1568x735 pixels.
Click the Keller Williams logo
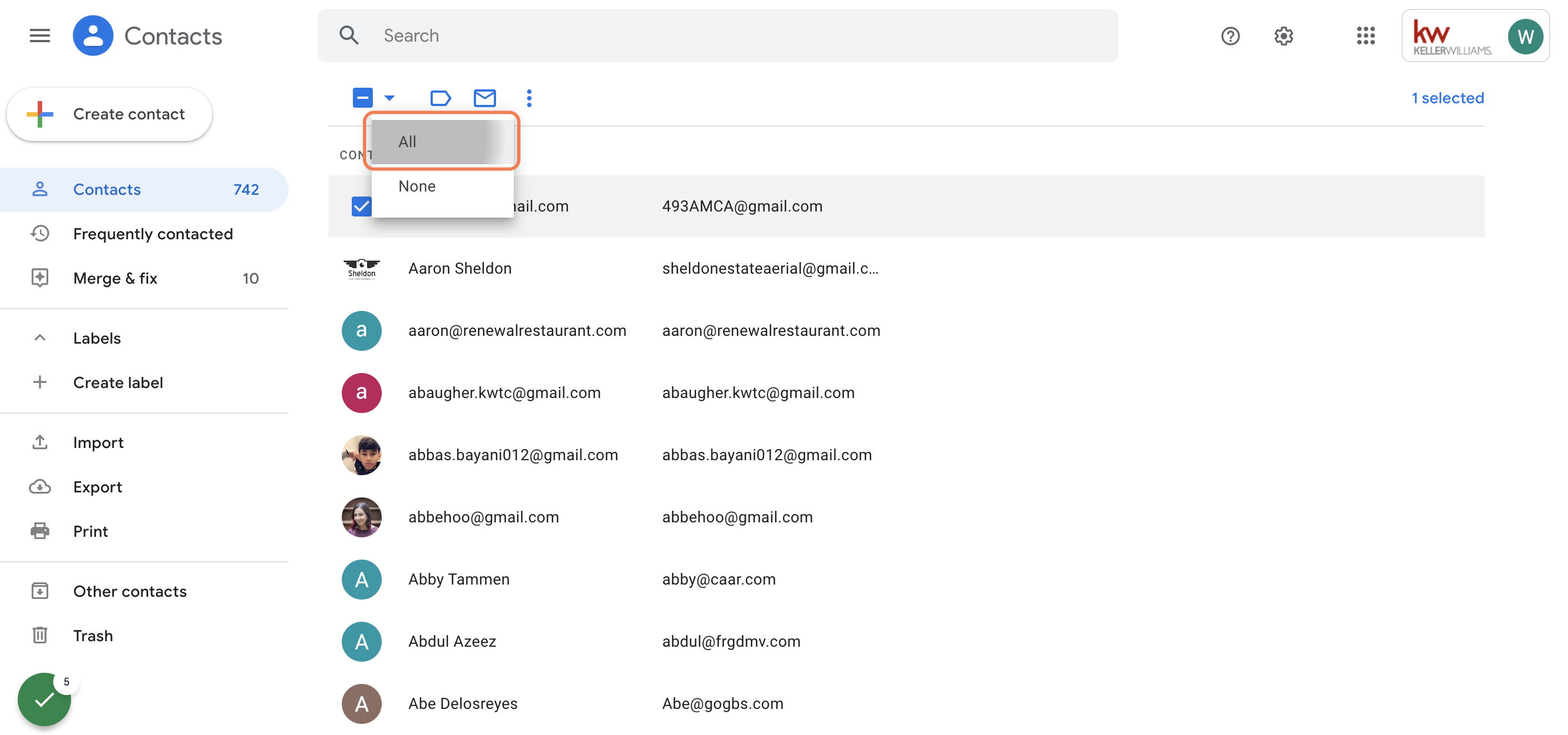click(x=1453, y=38)
